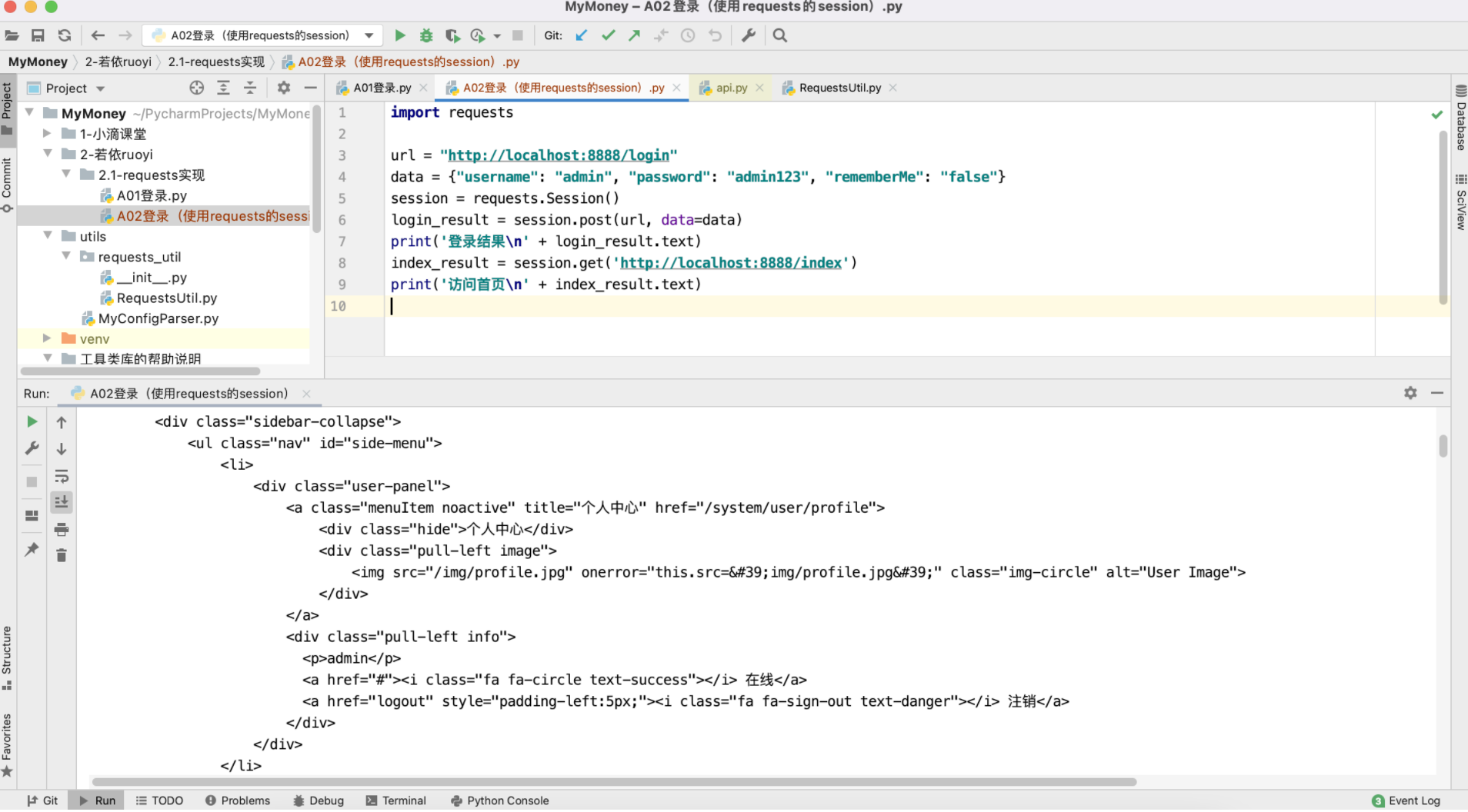
Task: Update project with the blue Git arrow
Action: pos(582,35)
